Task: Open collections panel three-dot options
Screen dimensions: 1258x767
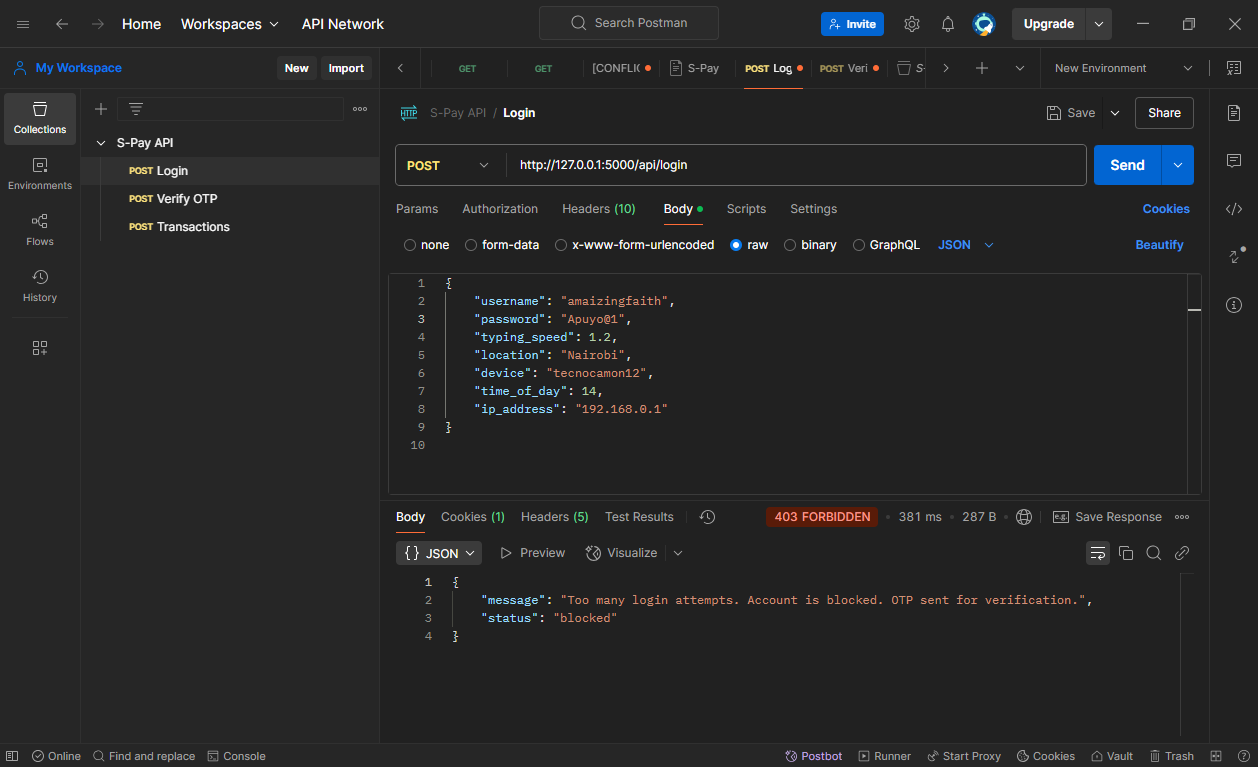Action: pyautogui.click(x=360, y=109)
